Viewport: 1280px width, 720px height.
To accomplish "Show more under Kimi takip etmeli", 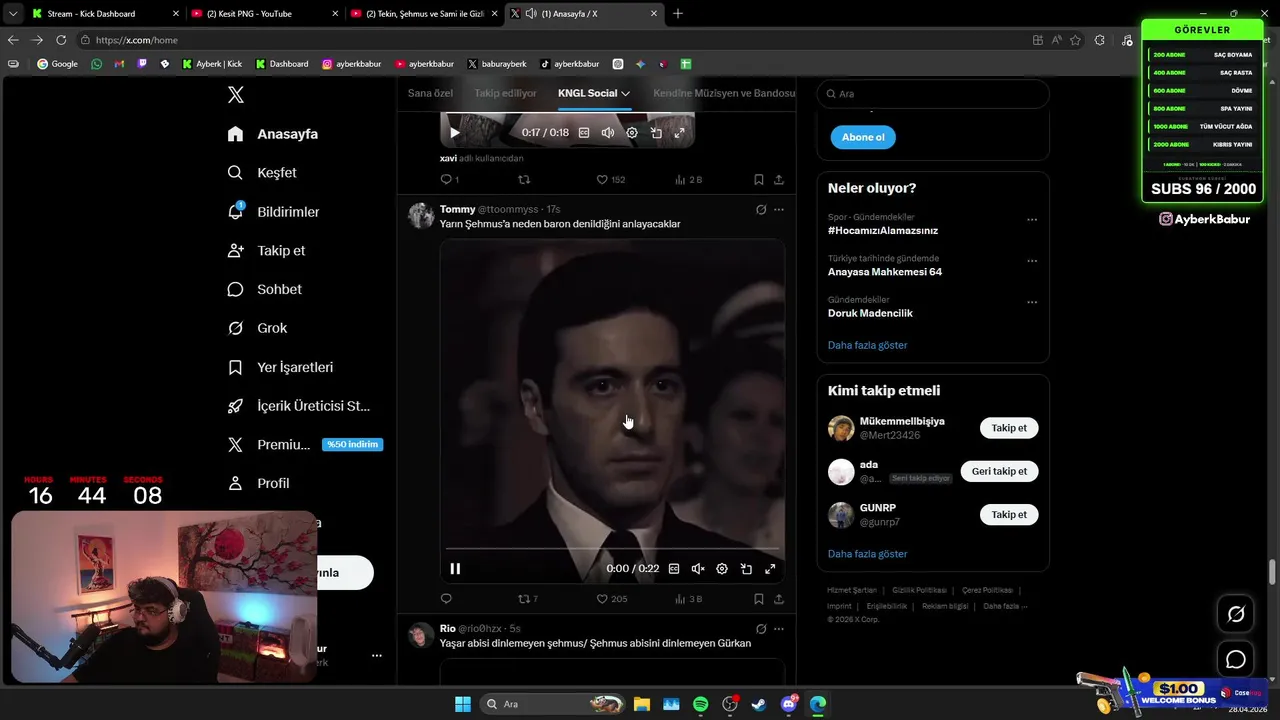I will [868, 554].
